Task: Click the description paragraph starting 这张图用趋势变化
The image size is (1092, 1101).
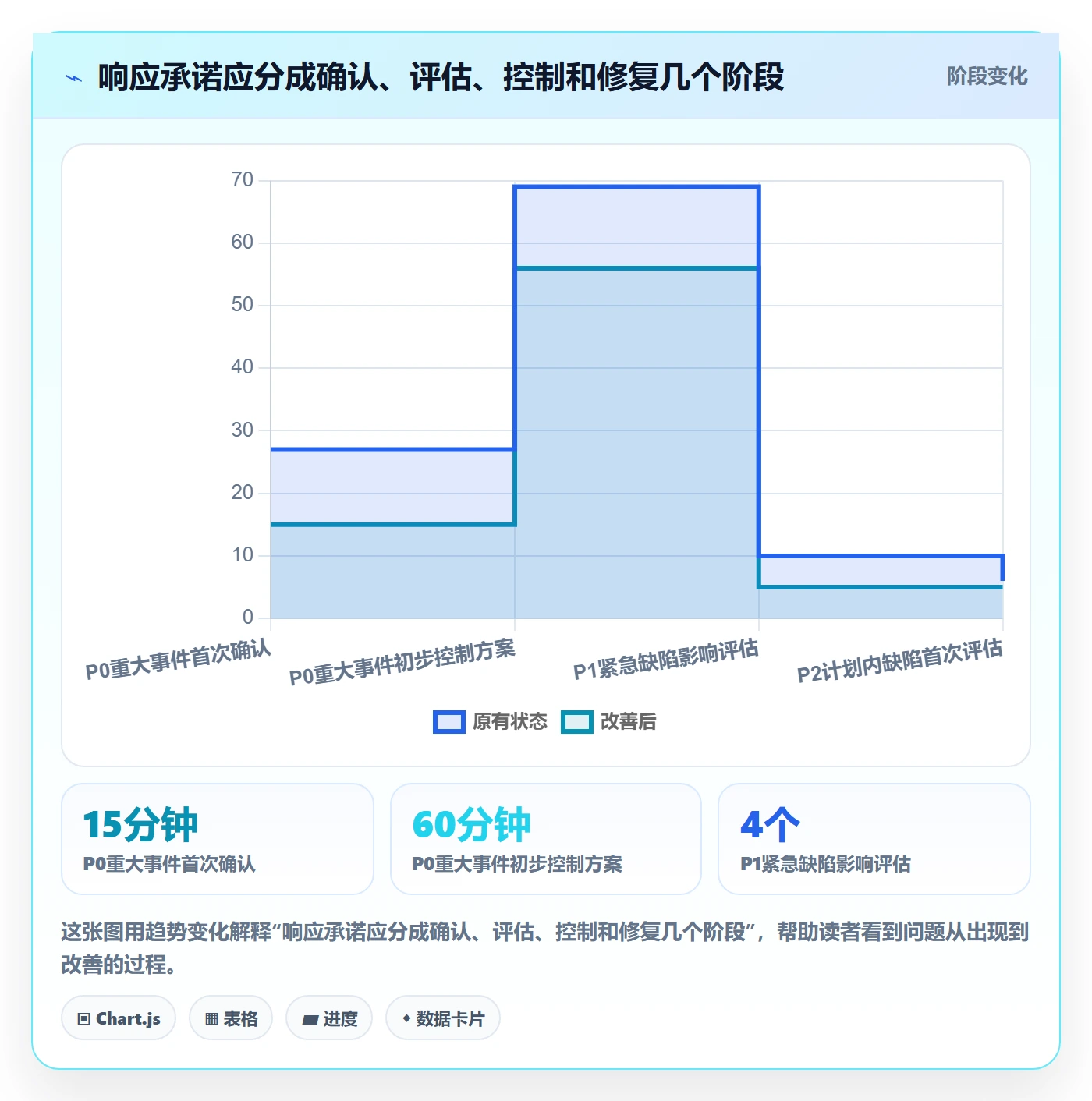Action: tap(545, 948)
